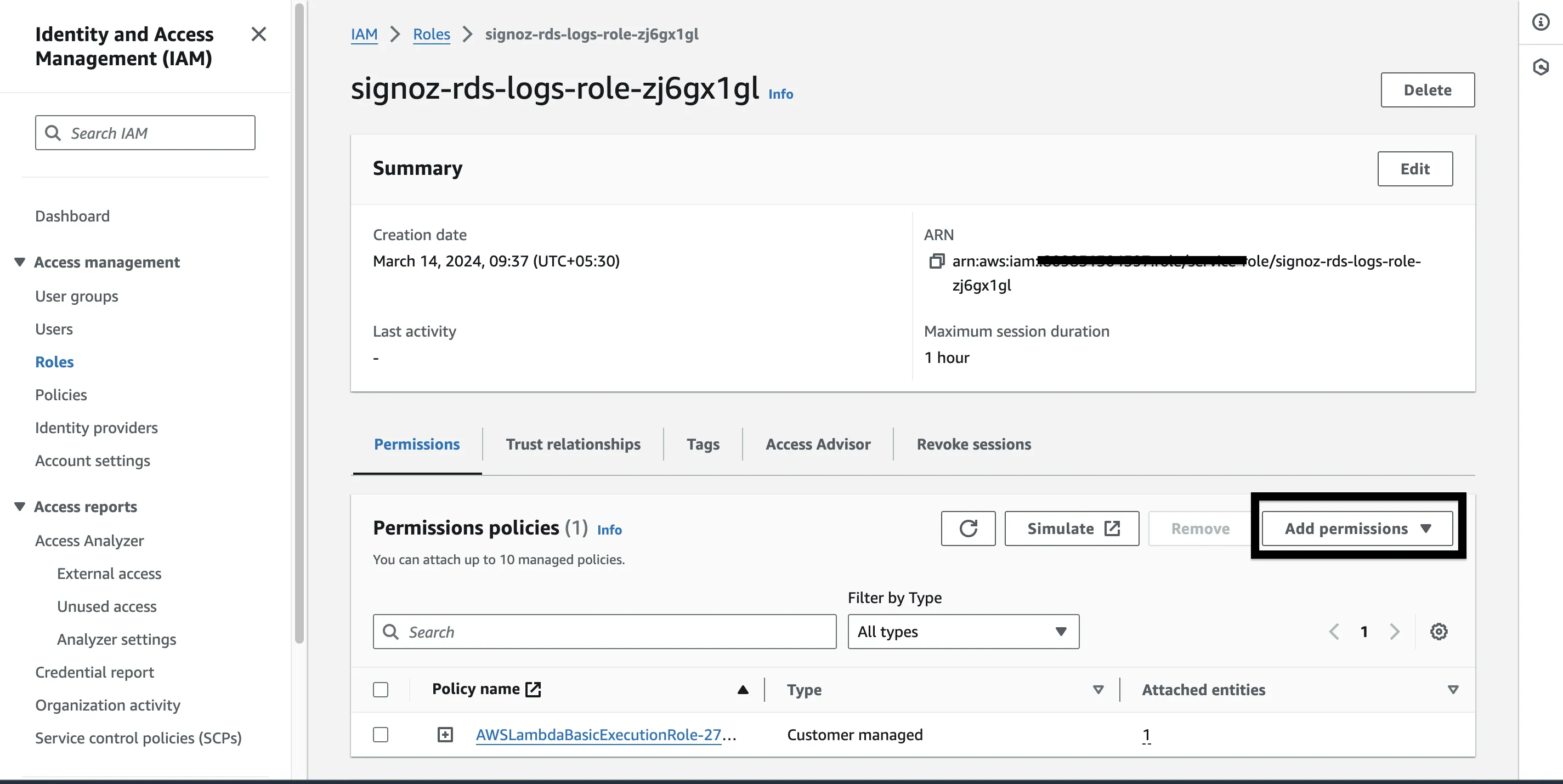1563x784 pixels.
Task: Click the attached entities count 1
Action: pos(1146,734)
